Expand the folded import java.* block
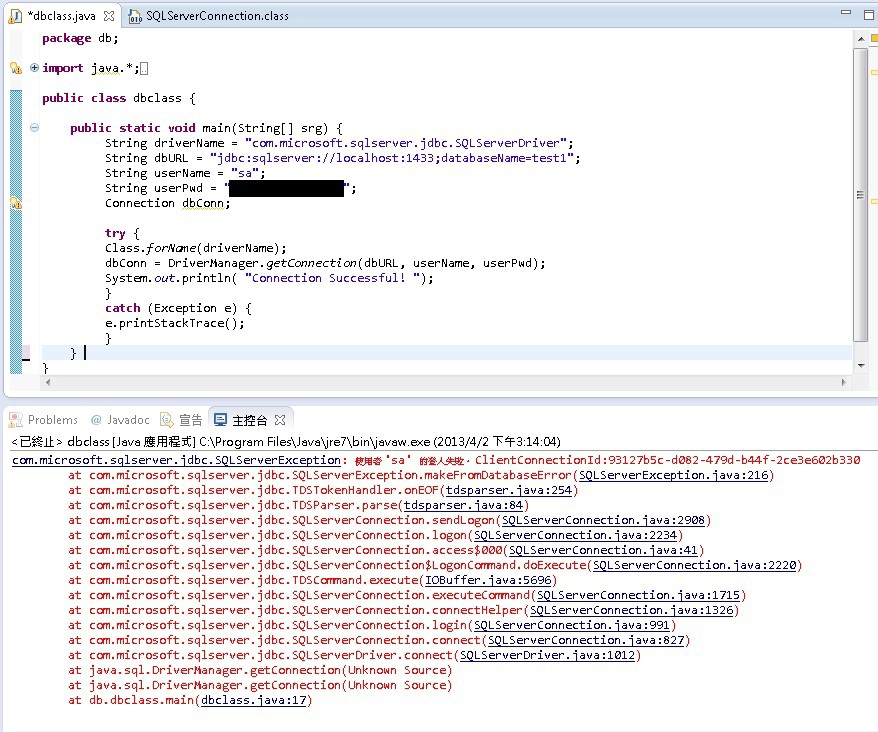The height and width of the screenshot is (732, 878). tap(34, 68)
